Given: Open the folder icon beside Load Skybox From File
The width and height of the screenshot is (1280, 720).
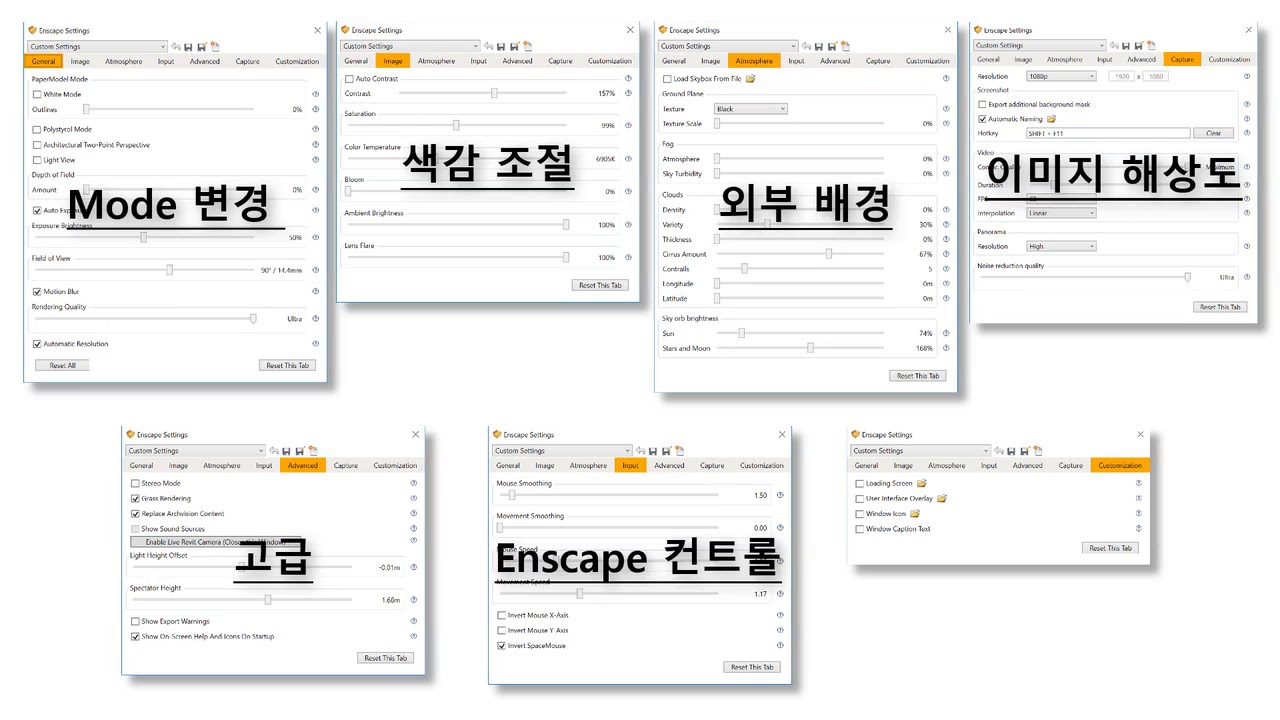Looking at the screenshot, I should (750, 79).
